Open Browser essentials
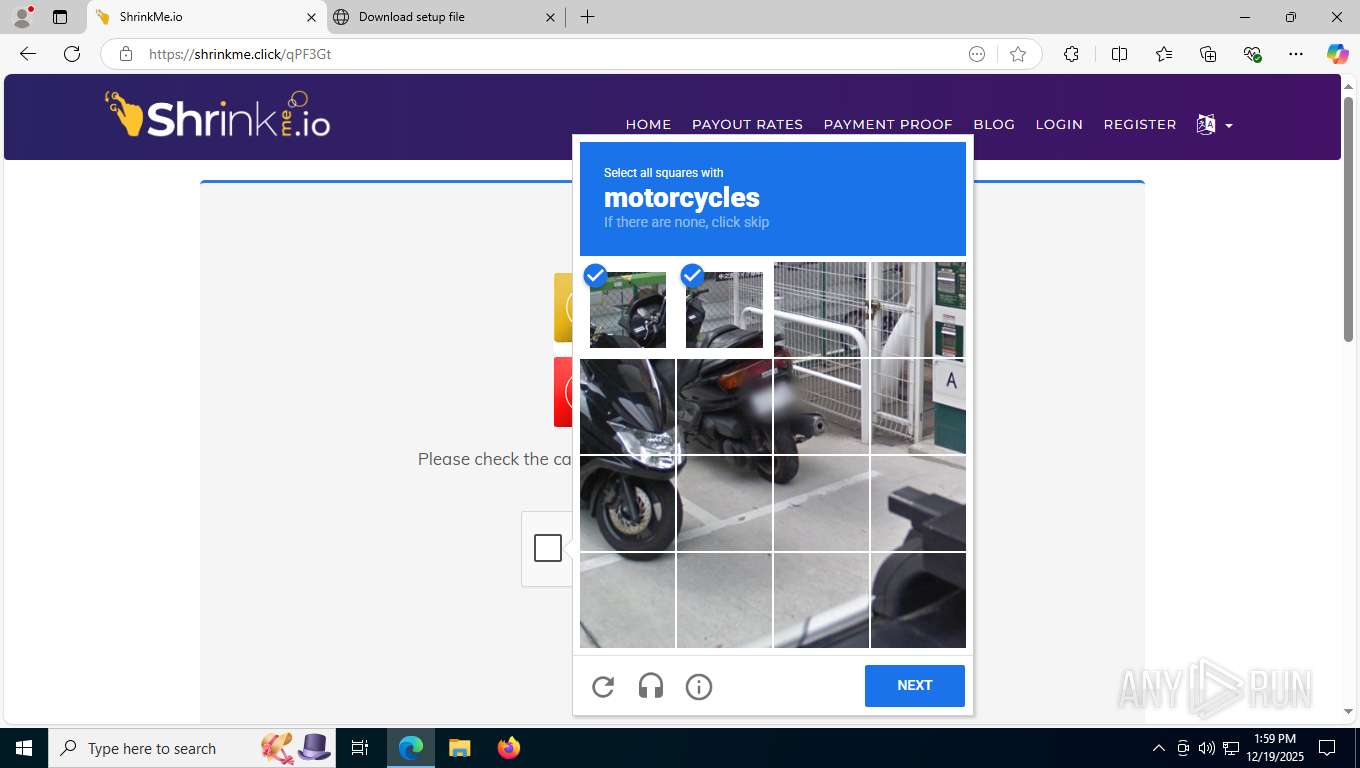The image size is (1360, 768). coord(1252,54)
